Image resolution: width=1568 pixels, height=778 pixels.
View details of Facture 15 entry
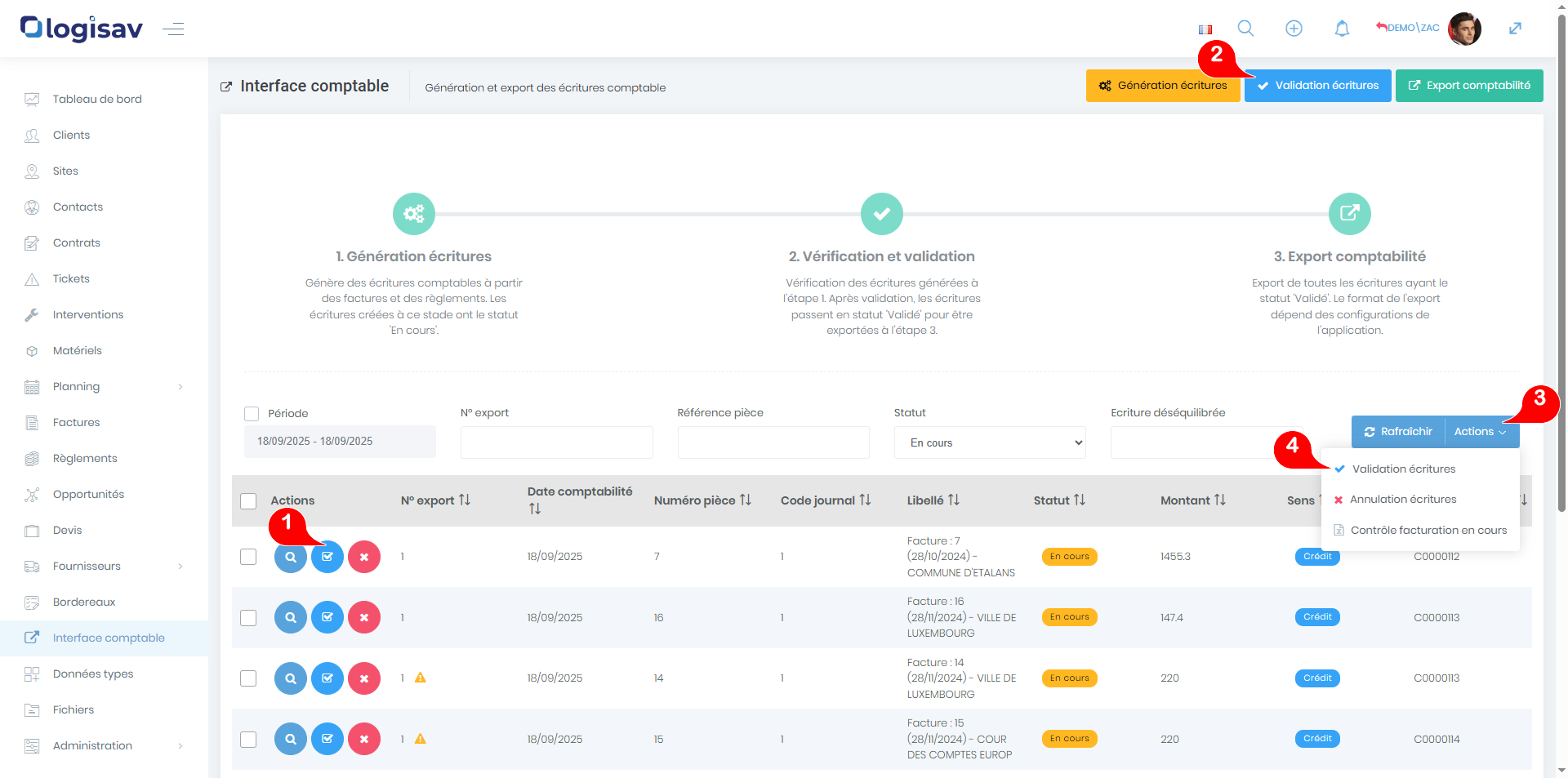[291, 739]
